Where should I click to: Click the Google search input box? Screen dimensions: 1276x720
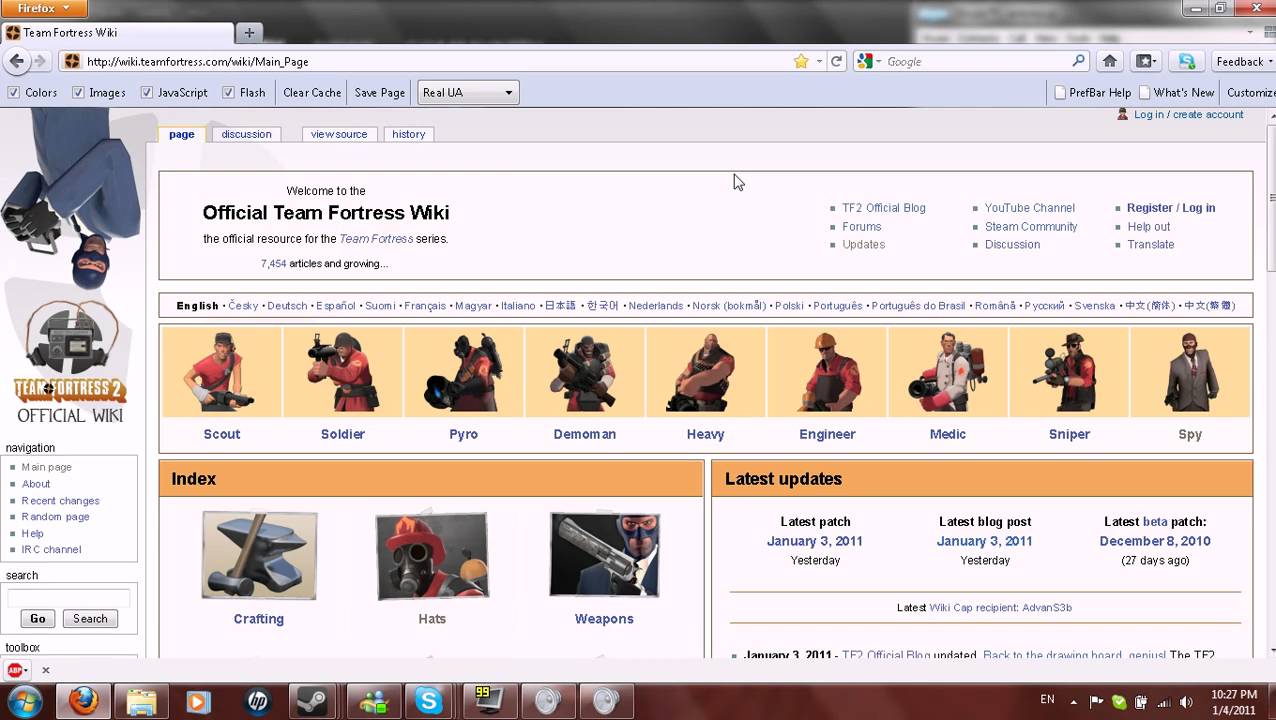pyautogui.click(x=977, y=61)
